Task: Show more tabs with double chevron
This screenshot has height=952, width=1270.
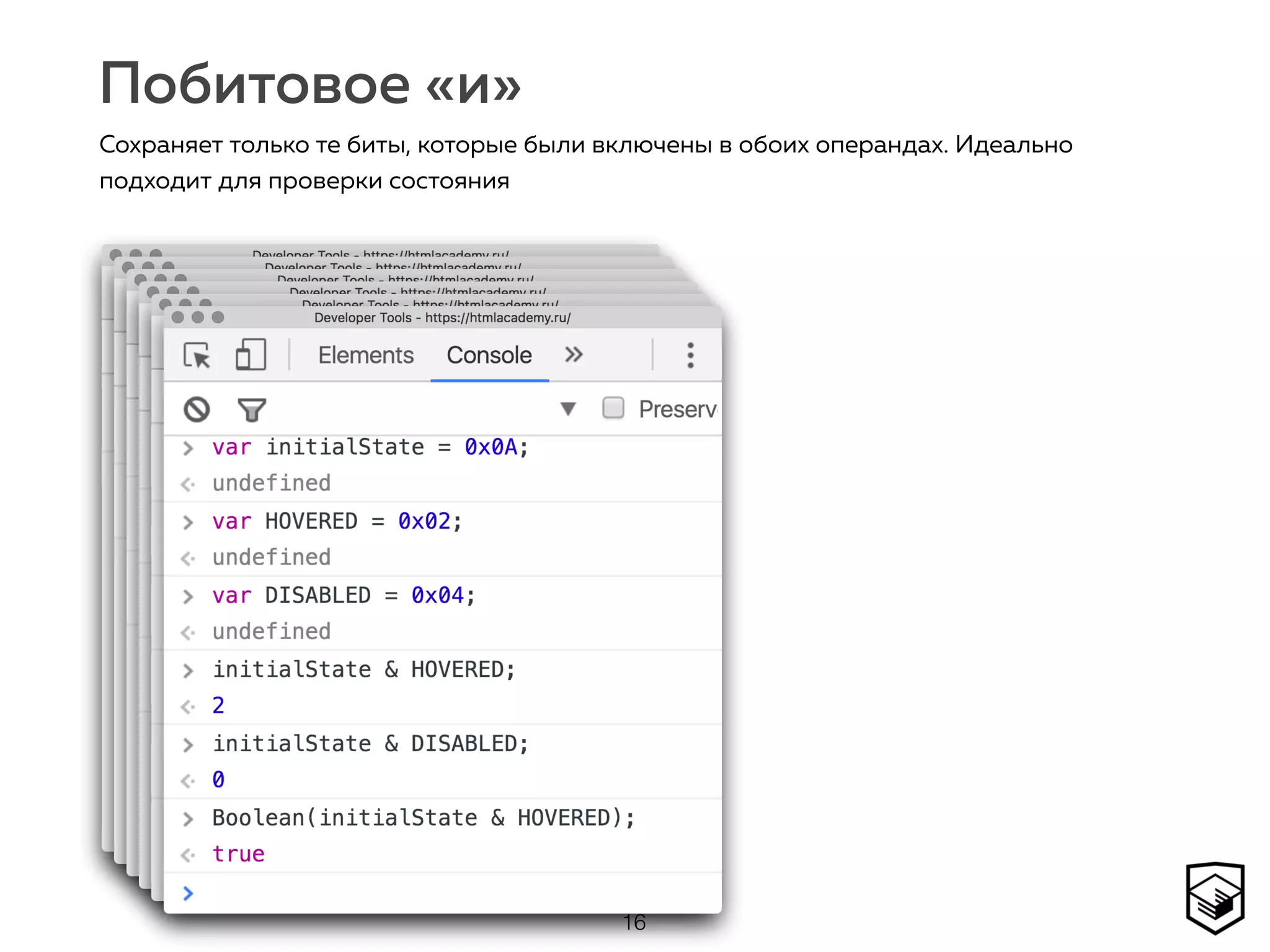Action: point(574,355)
